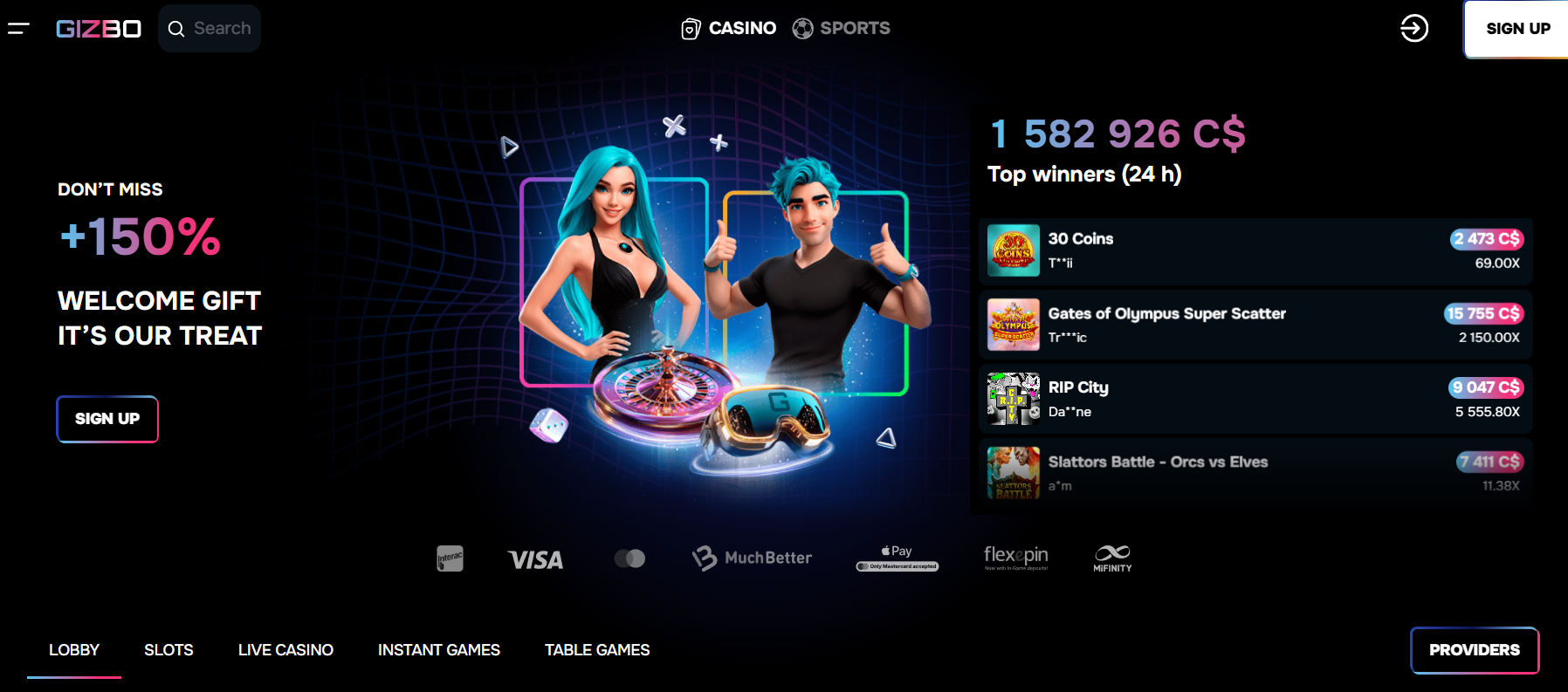Viewport: 1568px width, 692px height.
Task: Click the PROVIDERS button
Action: pyautogui.click(x=1475, y=650)
